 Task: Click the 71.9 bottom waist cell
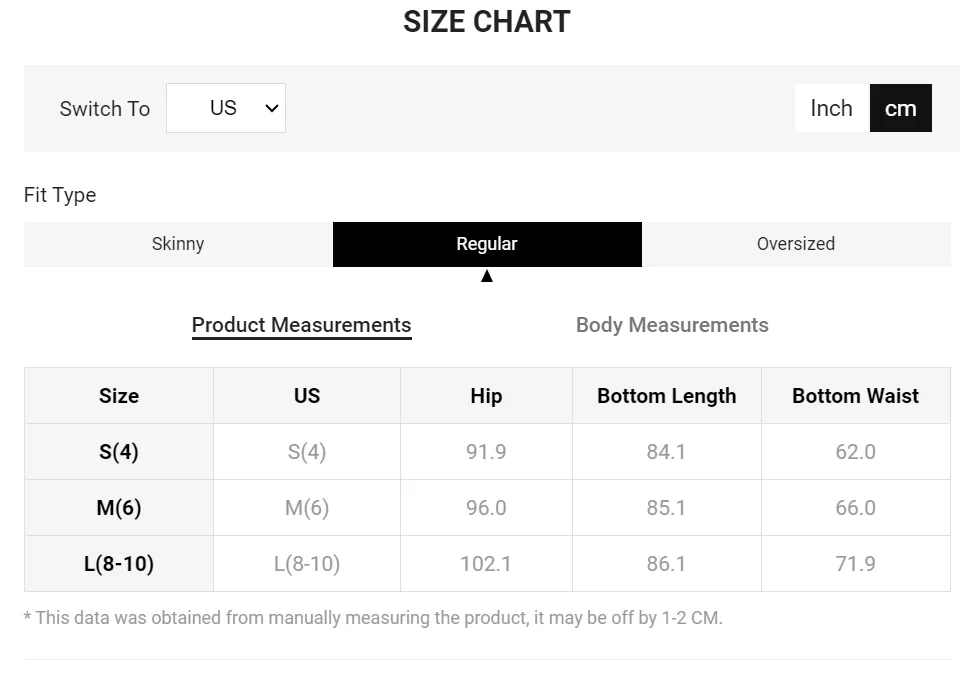pos(855,564)
